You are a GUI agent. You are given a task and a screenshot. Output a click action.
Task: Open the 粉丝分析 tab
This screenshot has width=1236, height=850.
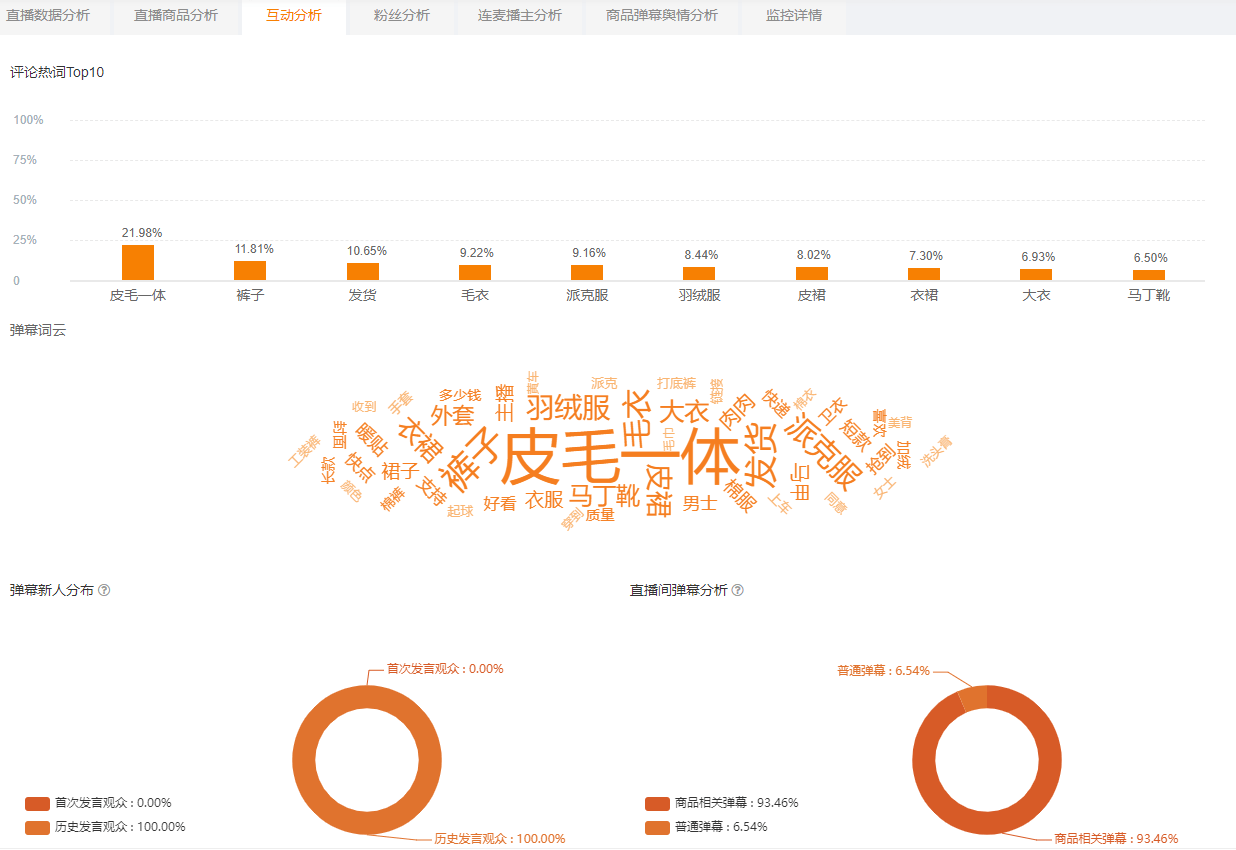tap(402, 16)
